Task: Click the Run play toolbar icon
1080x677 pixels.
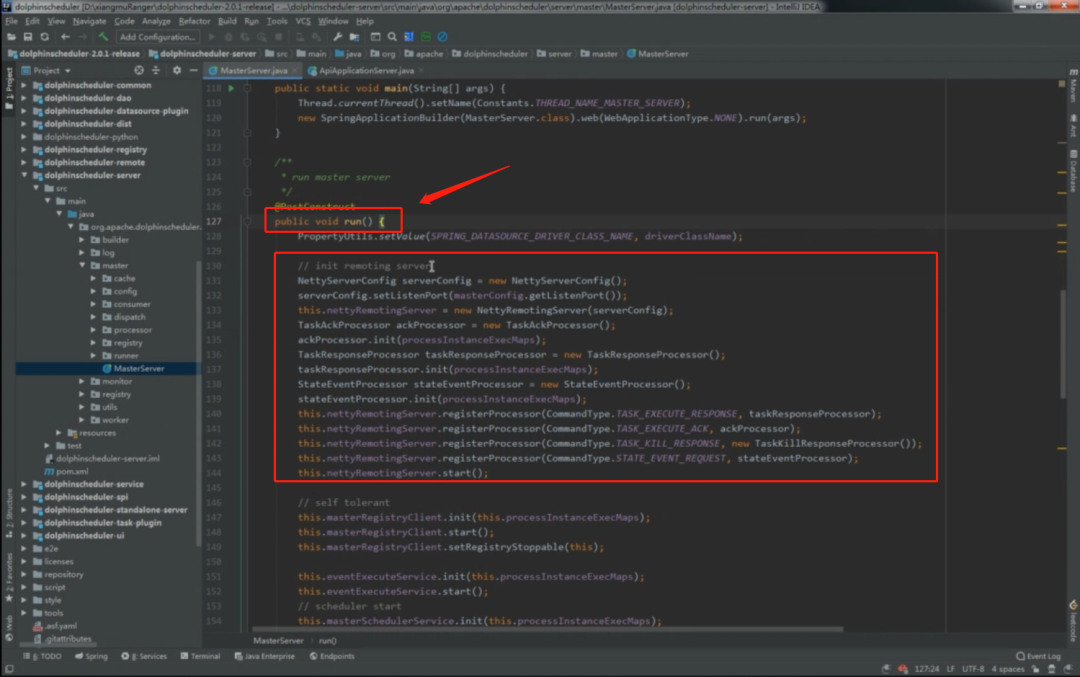Action: [x=211, y=37]
